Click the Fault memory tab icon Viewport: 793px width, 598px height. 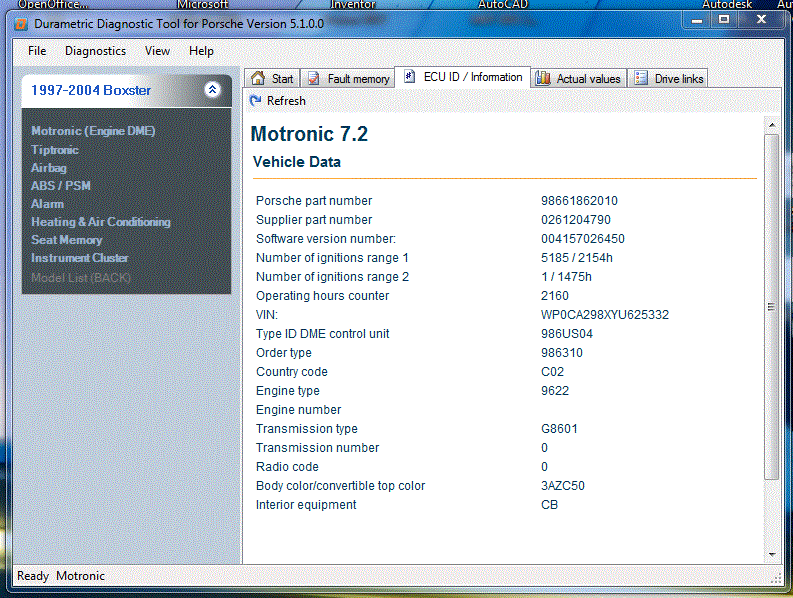pyautogui.click(x=314, y=78)
